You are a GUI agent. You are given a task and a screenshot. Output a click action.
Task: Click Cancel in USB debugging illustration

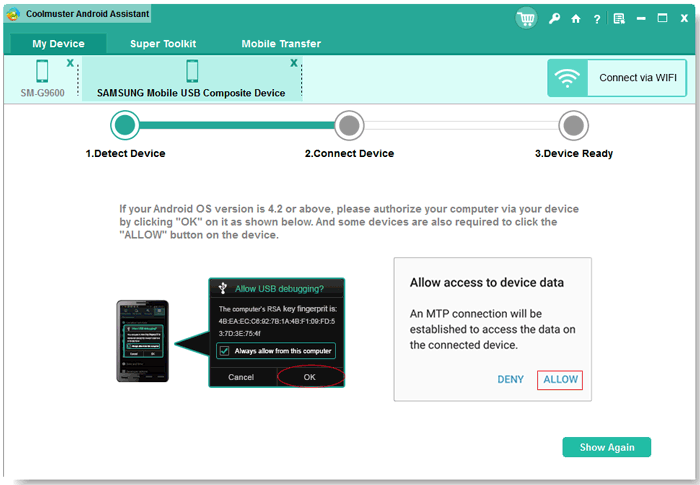pos(241,377)
